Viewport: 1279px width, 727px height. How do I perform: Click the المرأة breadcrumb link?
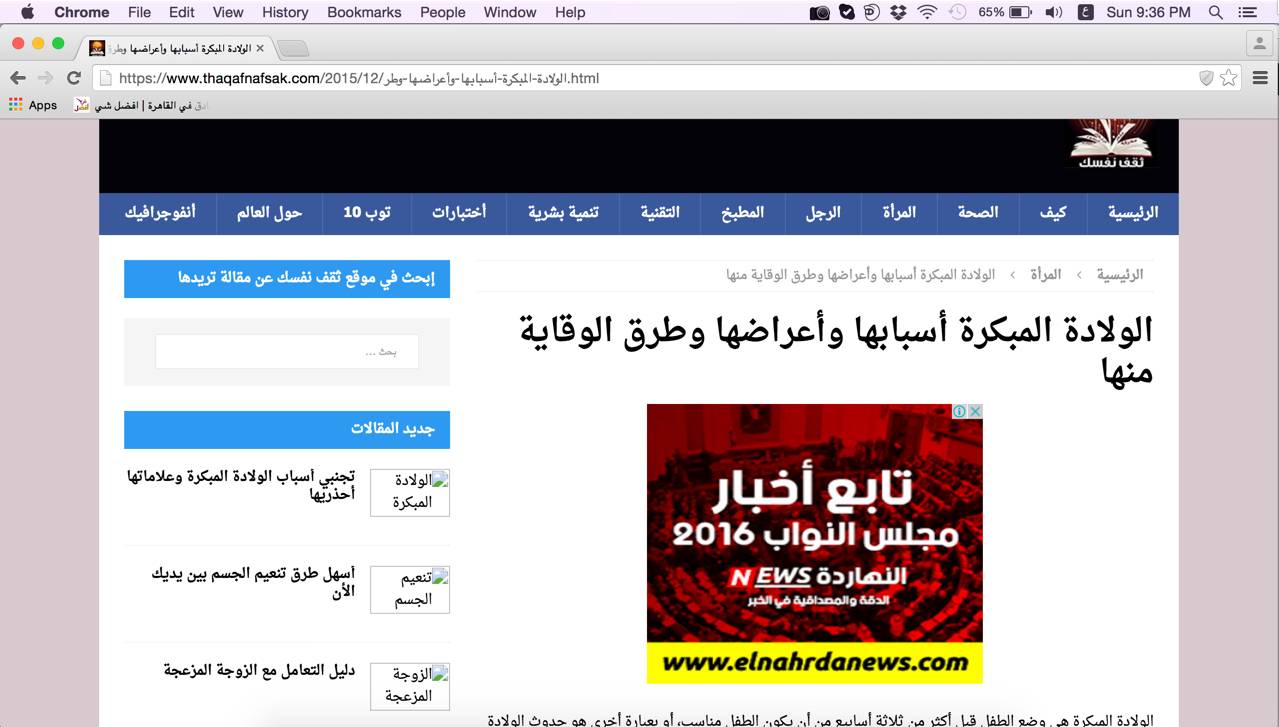[1046, 274]
